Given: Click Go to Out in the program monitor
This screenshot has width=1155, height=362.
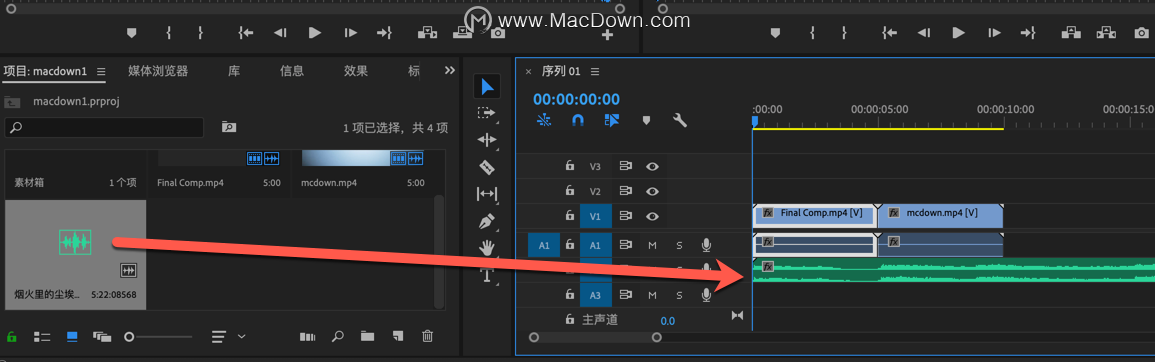Looking at the screenshot, I should [1028, 32].
